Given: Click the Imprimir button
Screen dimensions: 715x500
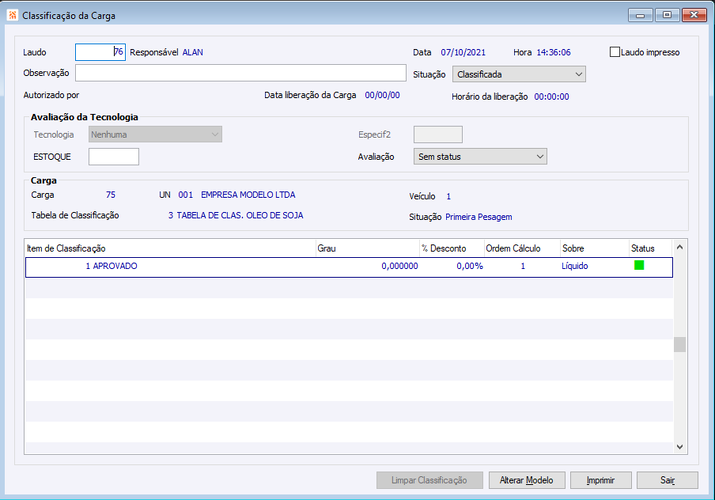Looking at the screenshot, I should click(601, 480).
